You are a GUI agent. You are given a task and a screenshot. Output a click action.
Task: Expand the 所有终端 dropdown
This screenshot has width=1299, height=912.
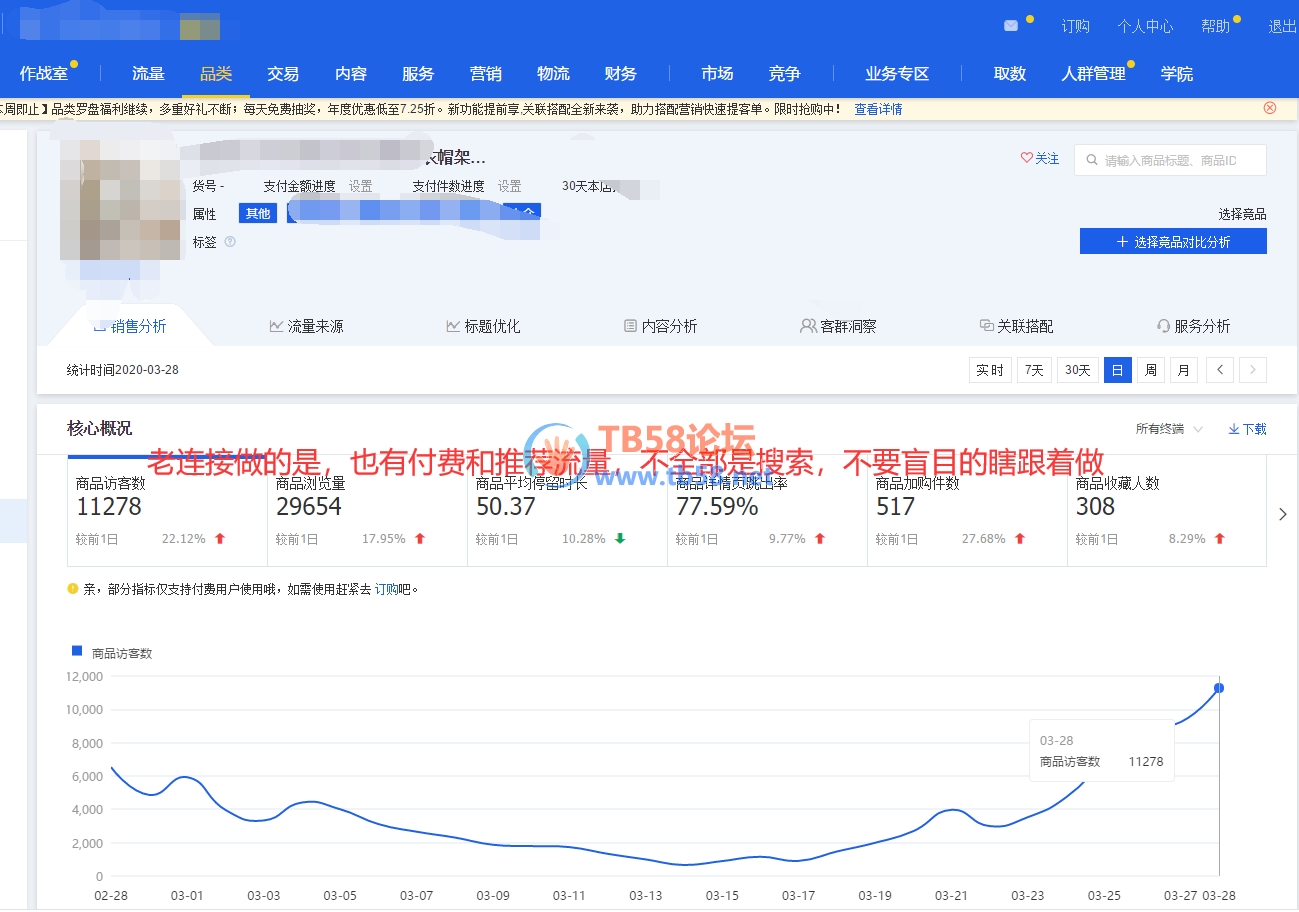coord(1168,429)
